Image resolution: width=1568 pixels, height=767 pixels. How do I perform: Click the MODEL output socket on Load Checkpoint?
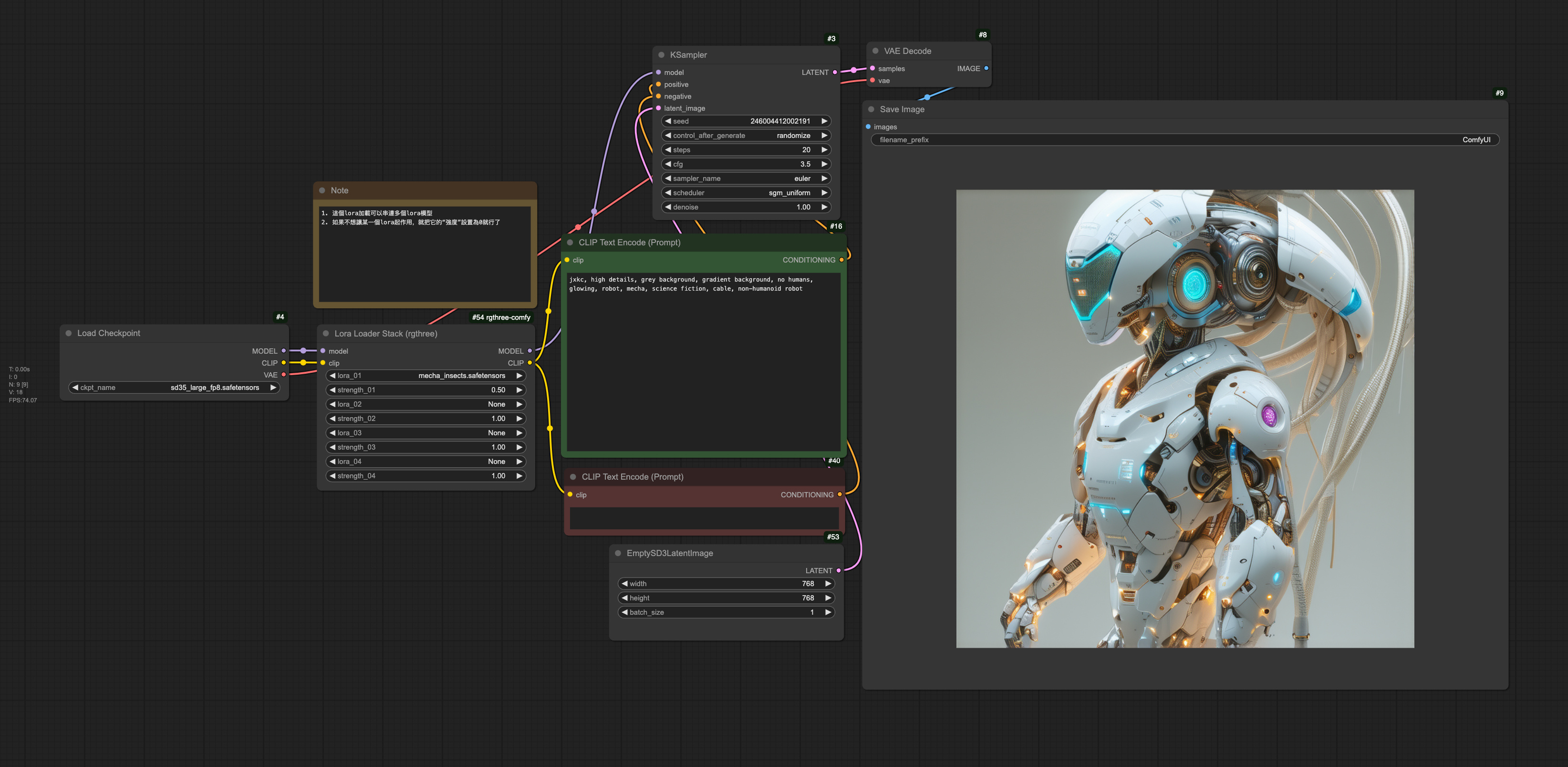[284, 351]
